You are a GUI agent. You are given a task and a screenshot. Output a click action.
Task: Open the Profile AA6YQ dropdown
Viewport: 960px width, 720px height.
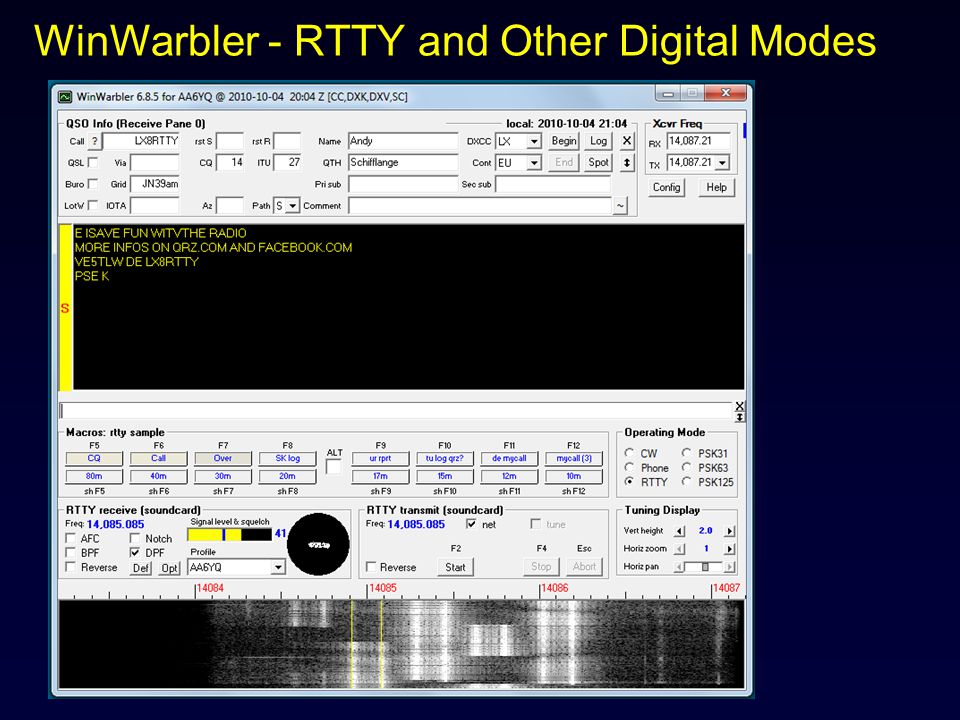tap(278, 568)
